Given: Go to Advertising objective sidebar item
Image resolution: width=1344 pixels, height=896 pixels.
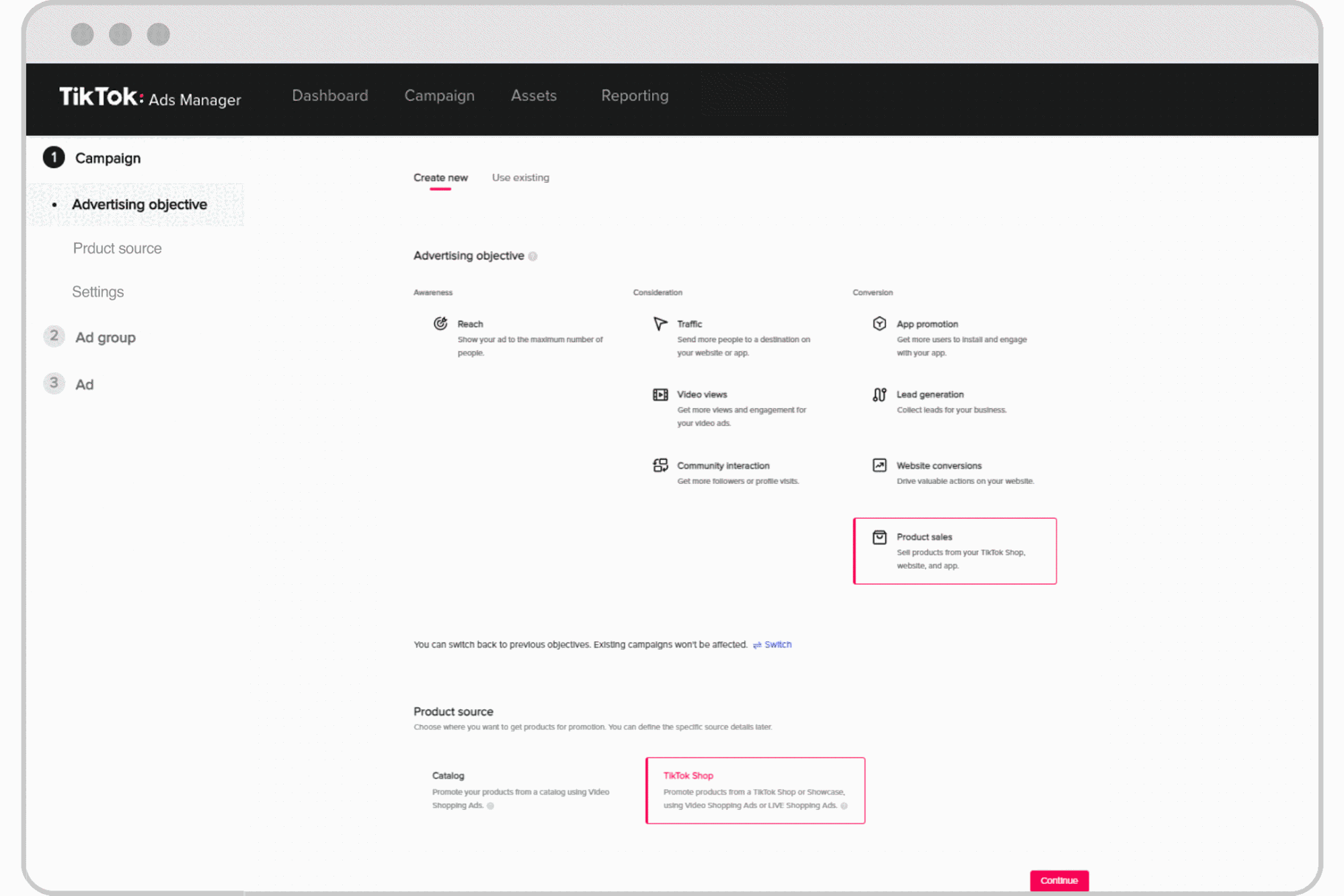Looking at the screenshot, I should click(139, 204).
